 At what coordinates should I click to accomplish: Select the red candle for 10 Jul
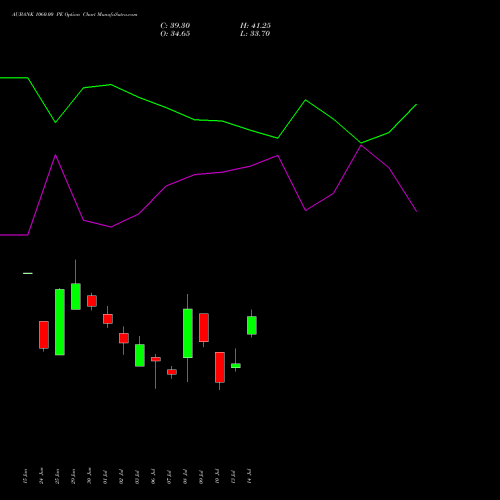tap(220, 367)
